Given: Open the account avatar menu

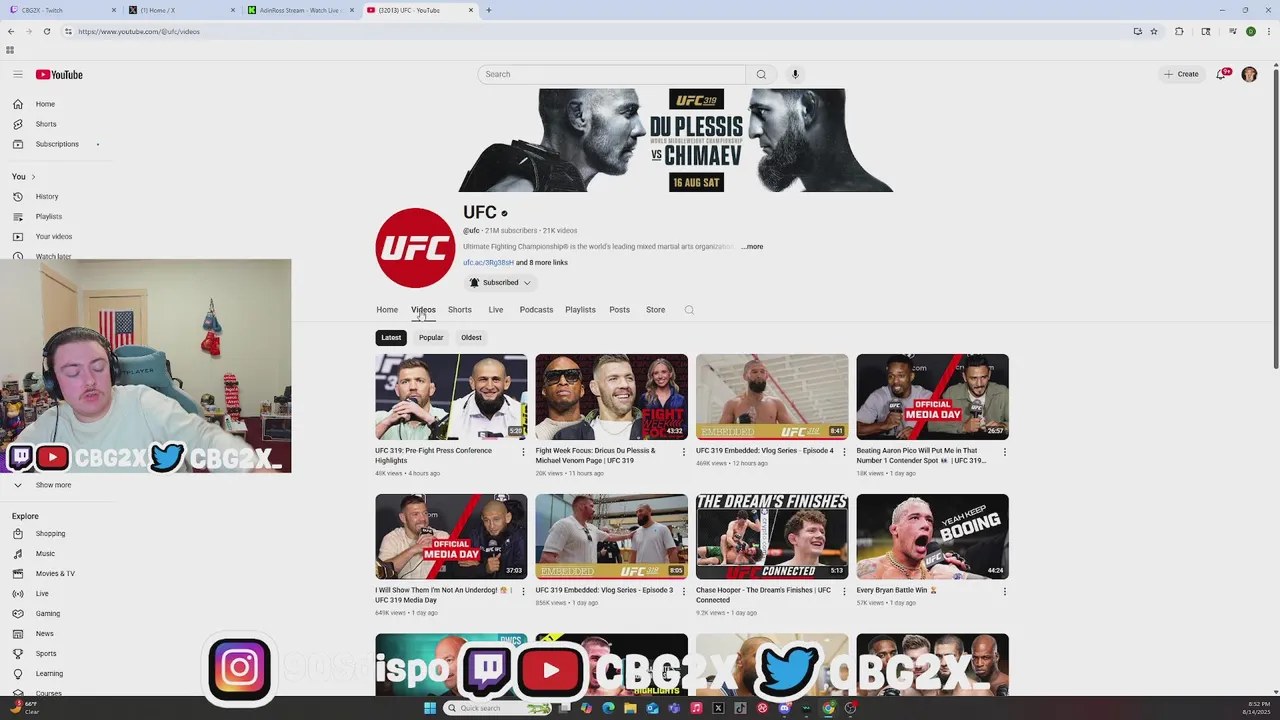Looking at the screenshot, I should tap(1249, 74).
